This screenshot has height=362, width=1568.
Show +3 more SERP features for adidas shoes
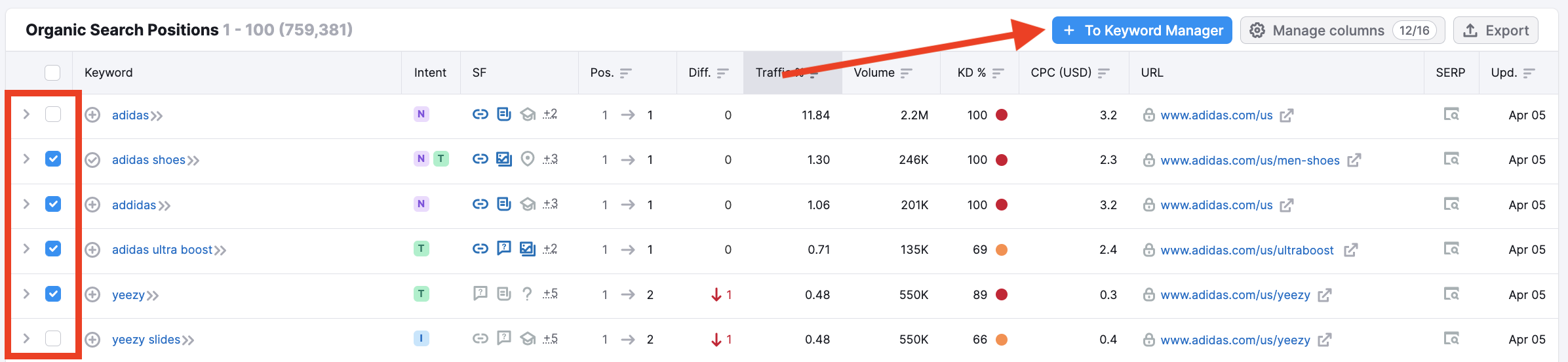[550, 159]
